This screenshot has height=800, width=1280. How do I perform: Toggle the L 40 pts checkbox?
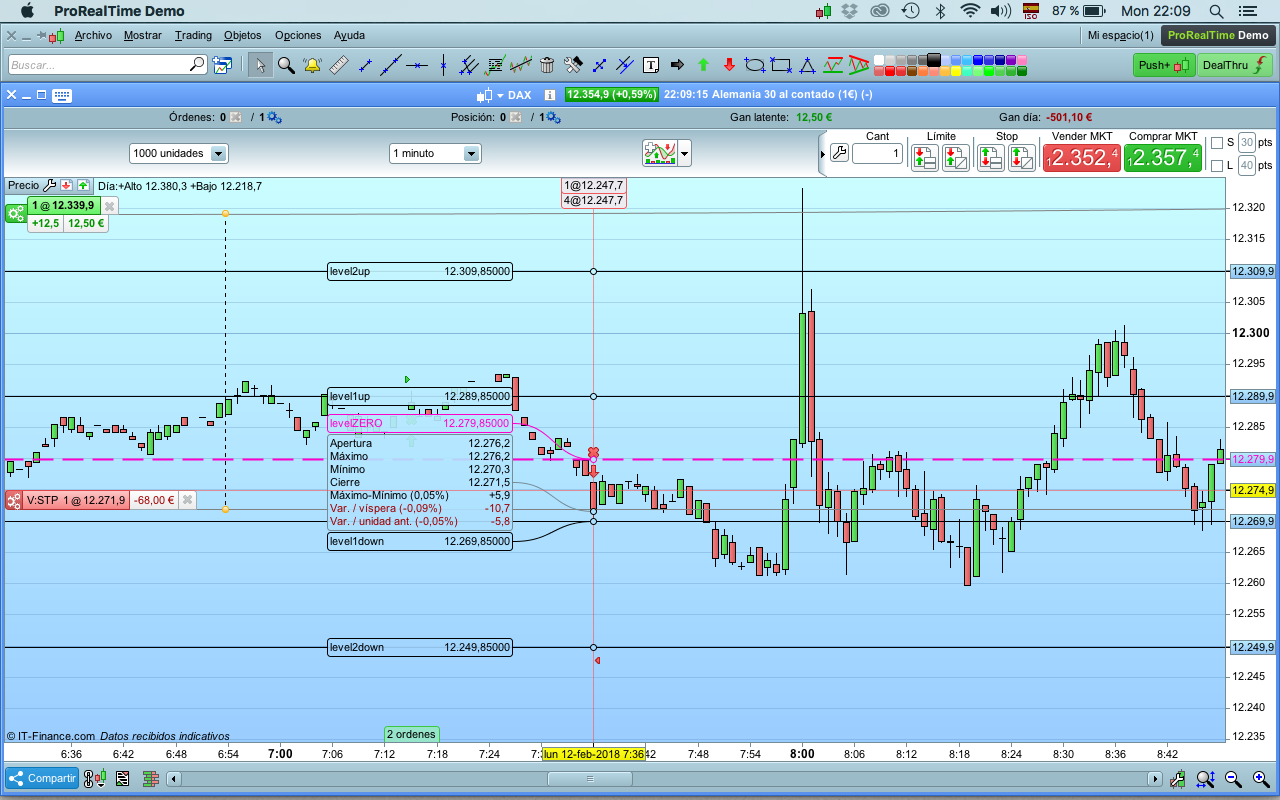[1217, 165]
